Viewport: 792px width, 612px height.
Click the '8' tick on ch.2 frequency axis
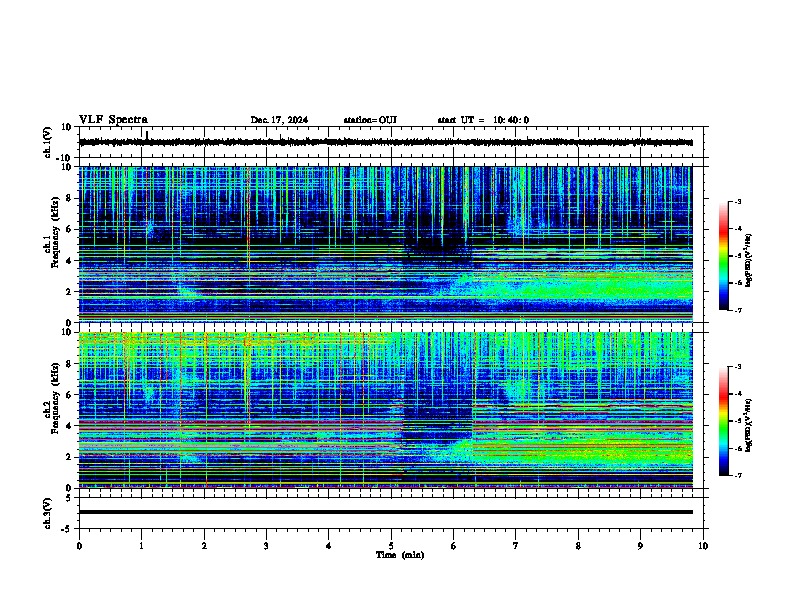tap(69, 364)
